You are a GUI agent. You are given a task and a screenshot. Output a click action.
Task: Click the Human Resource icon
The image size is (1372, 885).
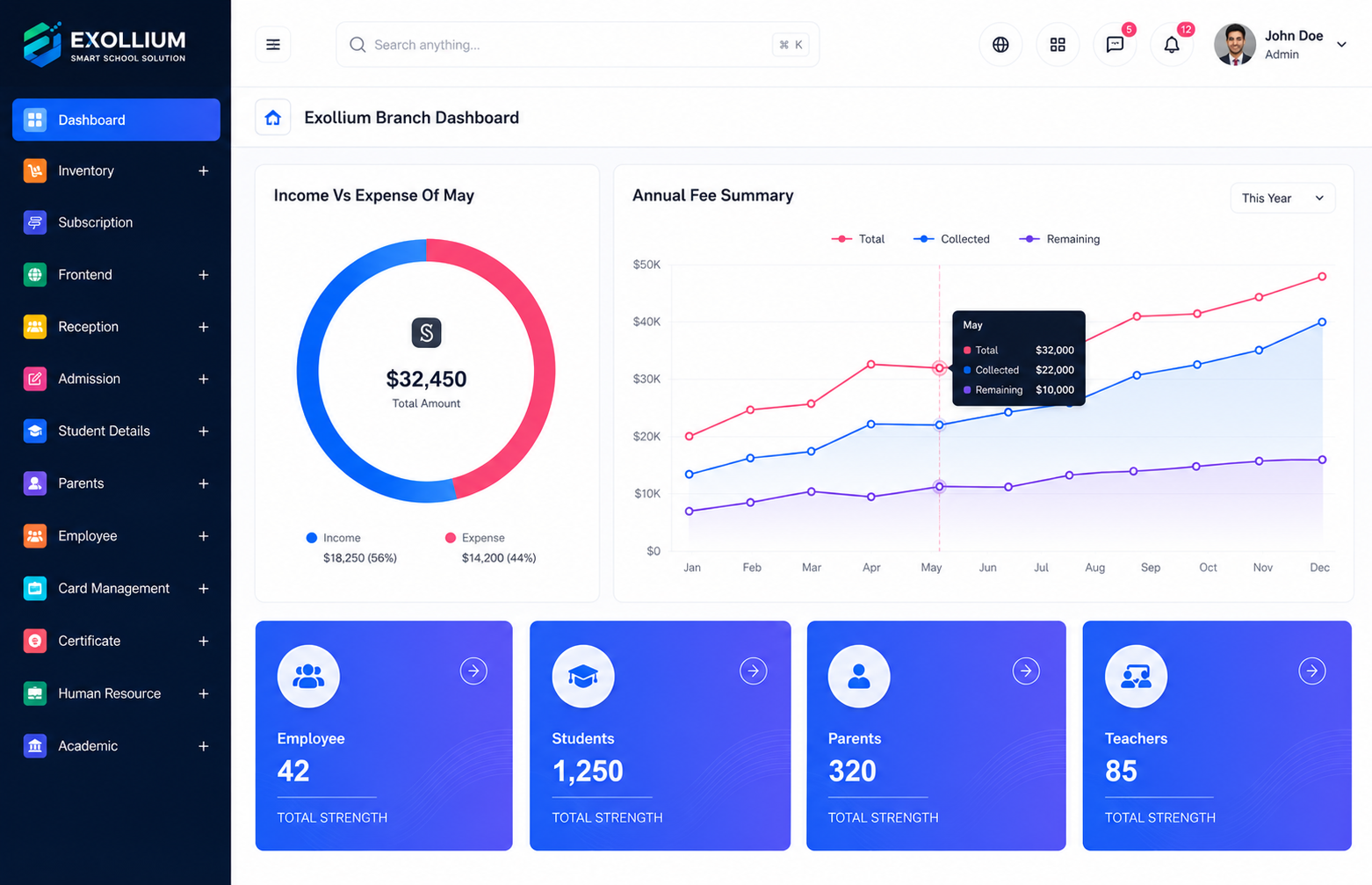(x=35, y=693)
